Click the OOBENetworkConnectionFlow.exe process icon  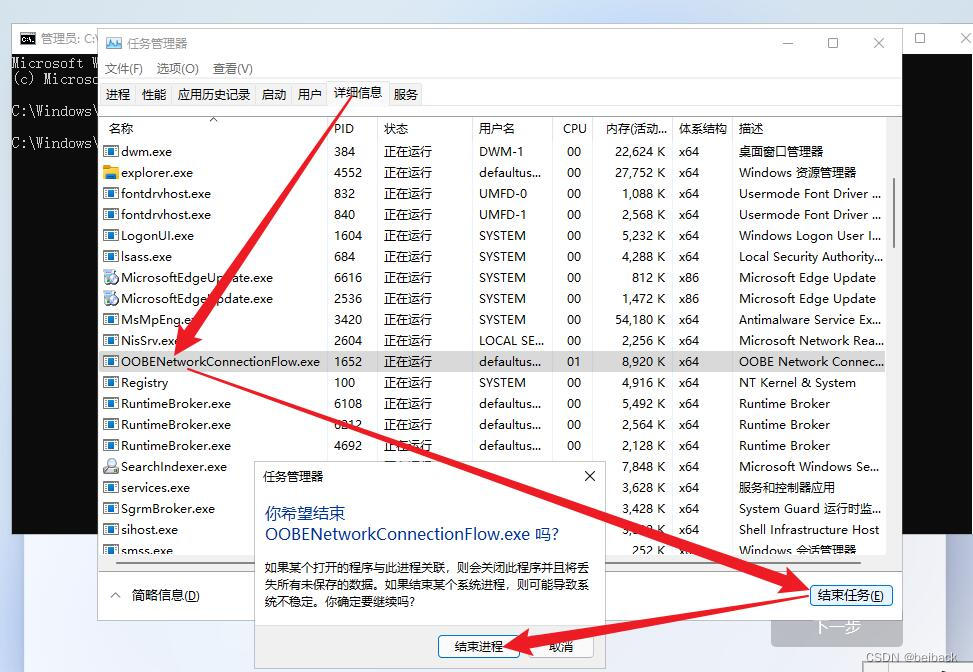pyautogui.click(x=110, y=362)
